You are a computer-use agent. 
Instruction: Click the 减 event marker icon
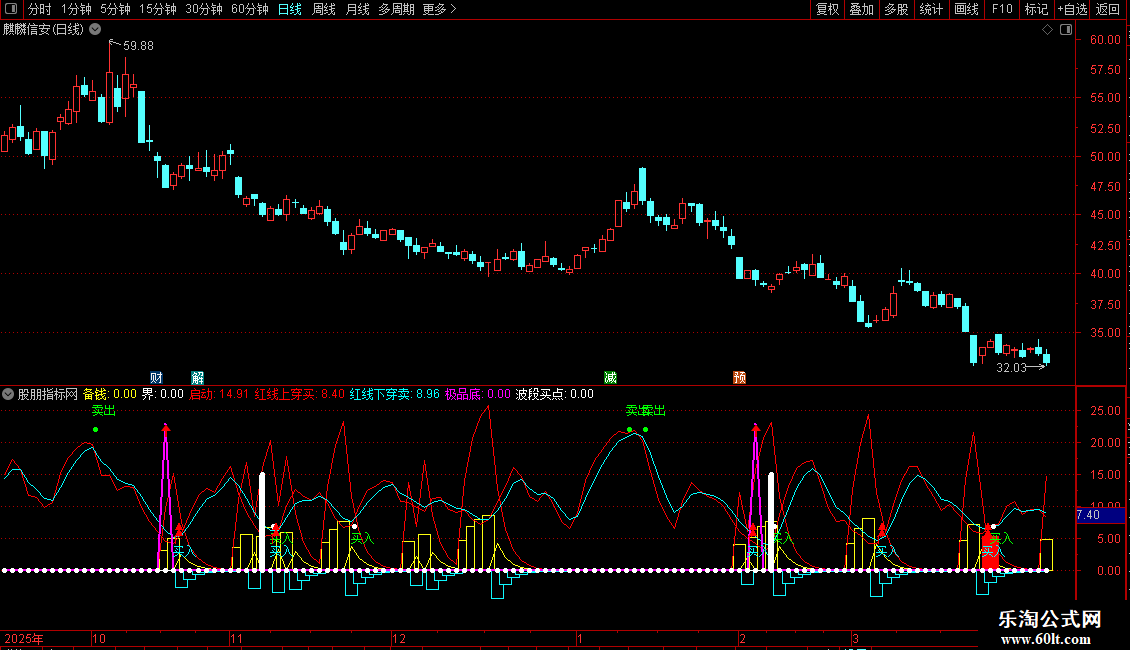(610, 377)
